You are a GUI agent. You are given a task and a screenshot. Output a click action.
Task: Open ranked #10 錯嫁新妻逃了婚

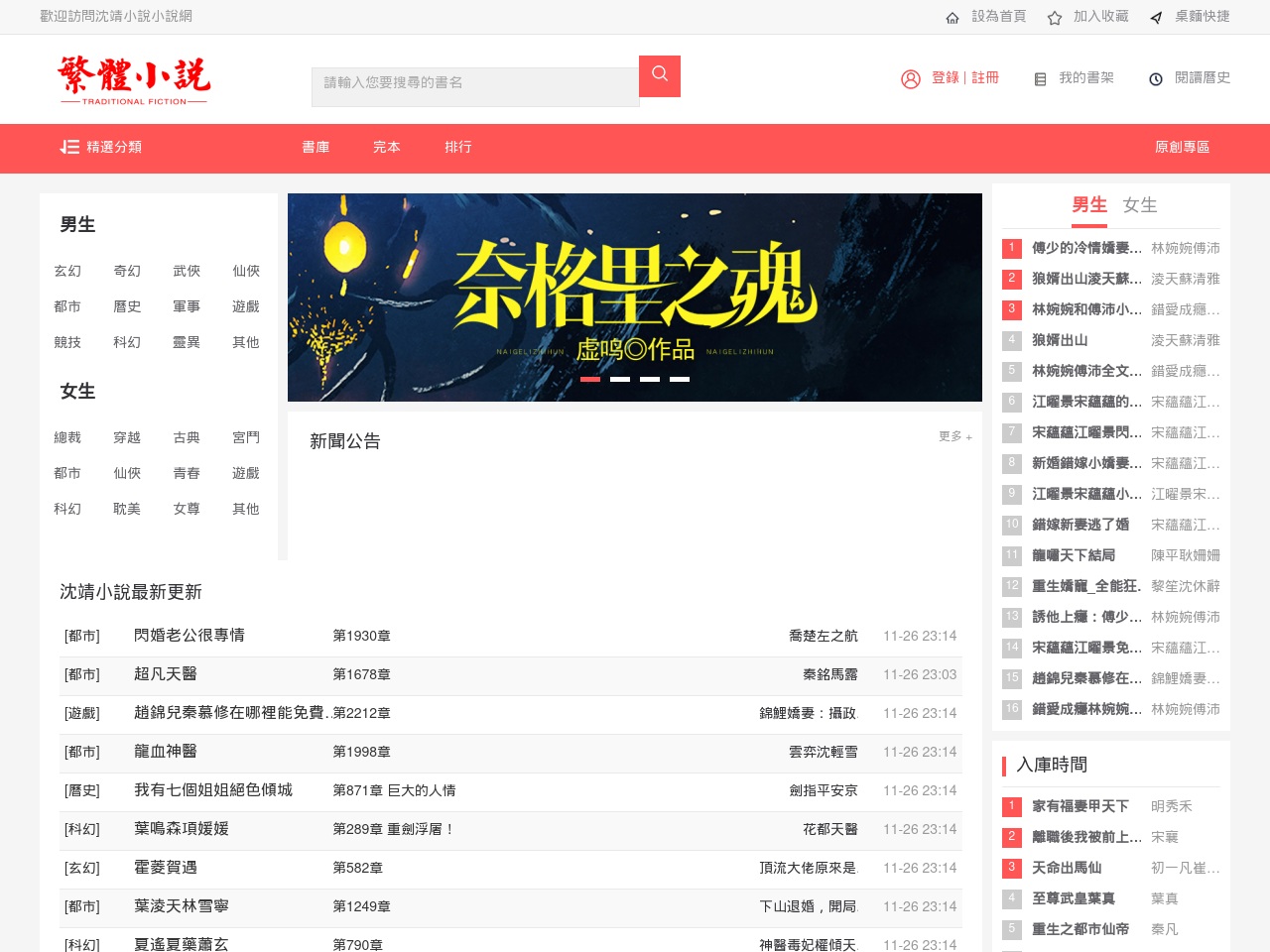1080,525
